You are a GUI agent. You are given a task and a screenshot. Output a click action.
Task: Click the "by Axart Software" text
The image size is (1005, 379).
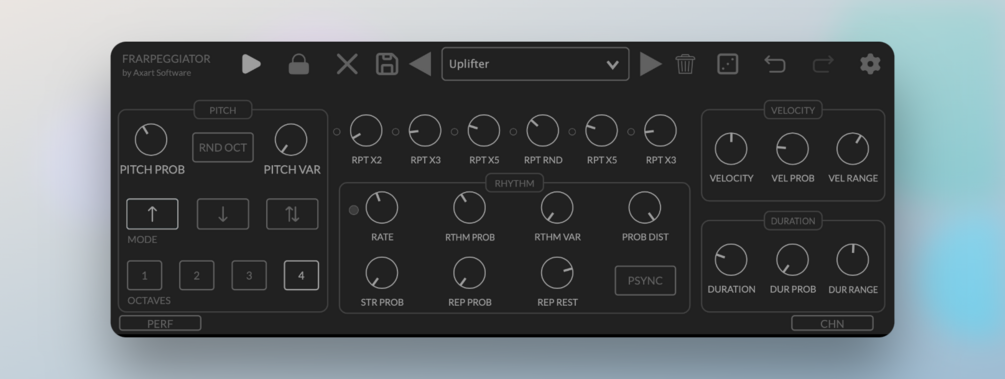tap(156, 72)
